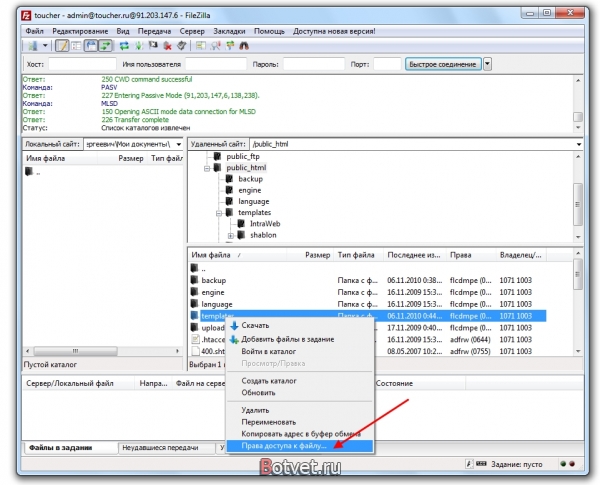Click the cancel current operation icon
Viewport: 600px width, 485px height.
coord(153,46)
